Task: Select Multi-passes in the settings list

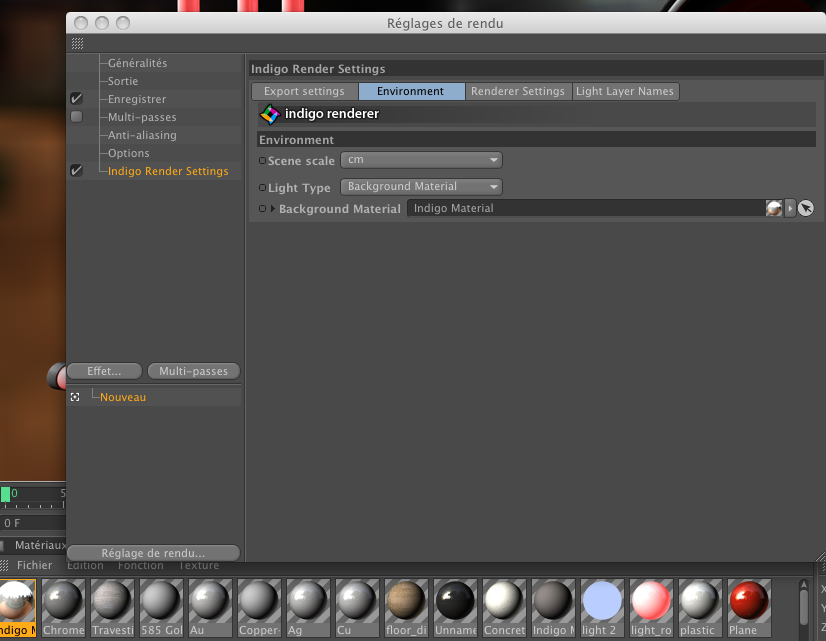Action: [142, 117]
